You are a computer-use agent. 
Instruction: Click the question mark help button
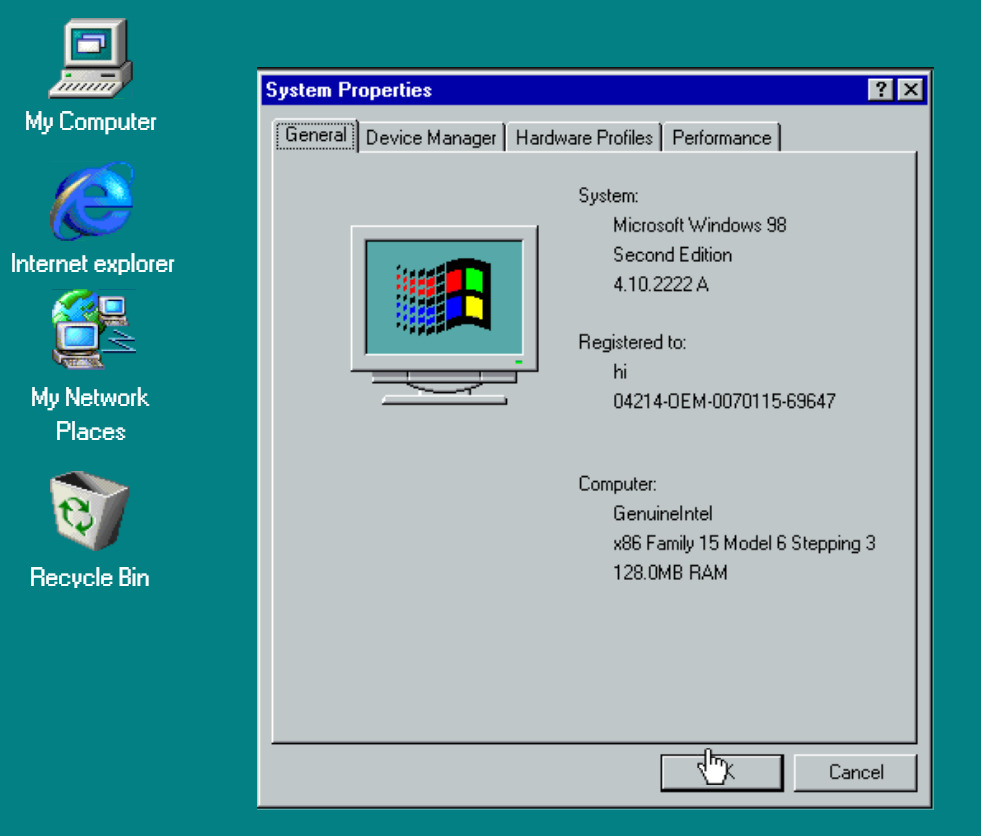pos(881,89)
